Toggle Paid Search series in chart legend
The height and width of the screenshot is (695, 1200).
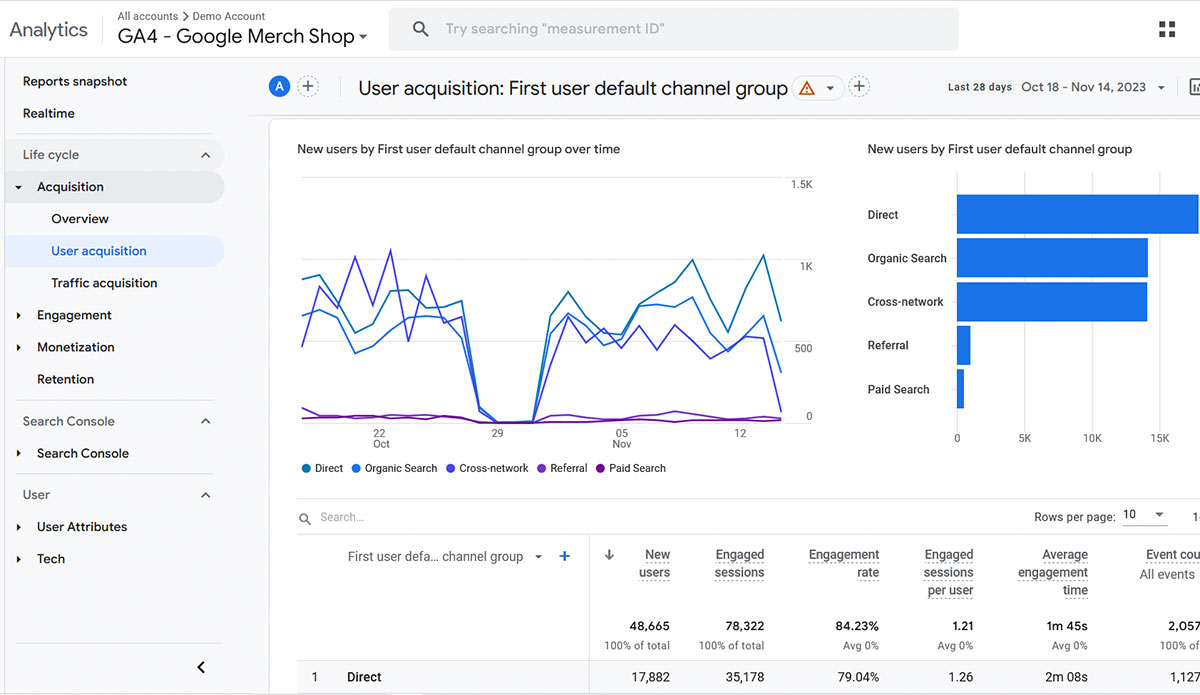[630, 468]
